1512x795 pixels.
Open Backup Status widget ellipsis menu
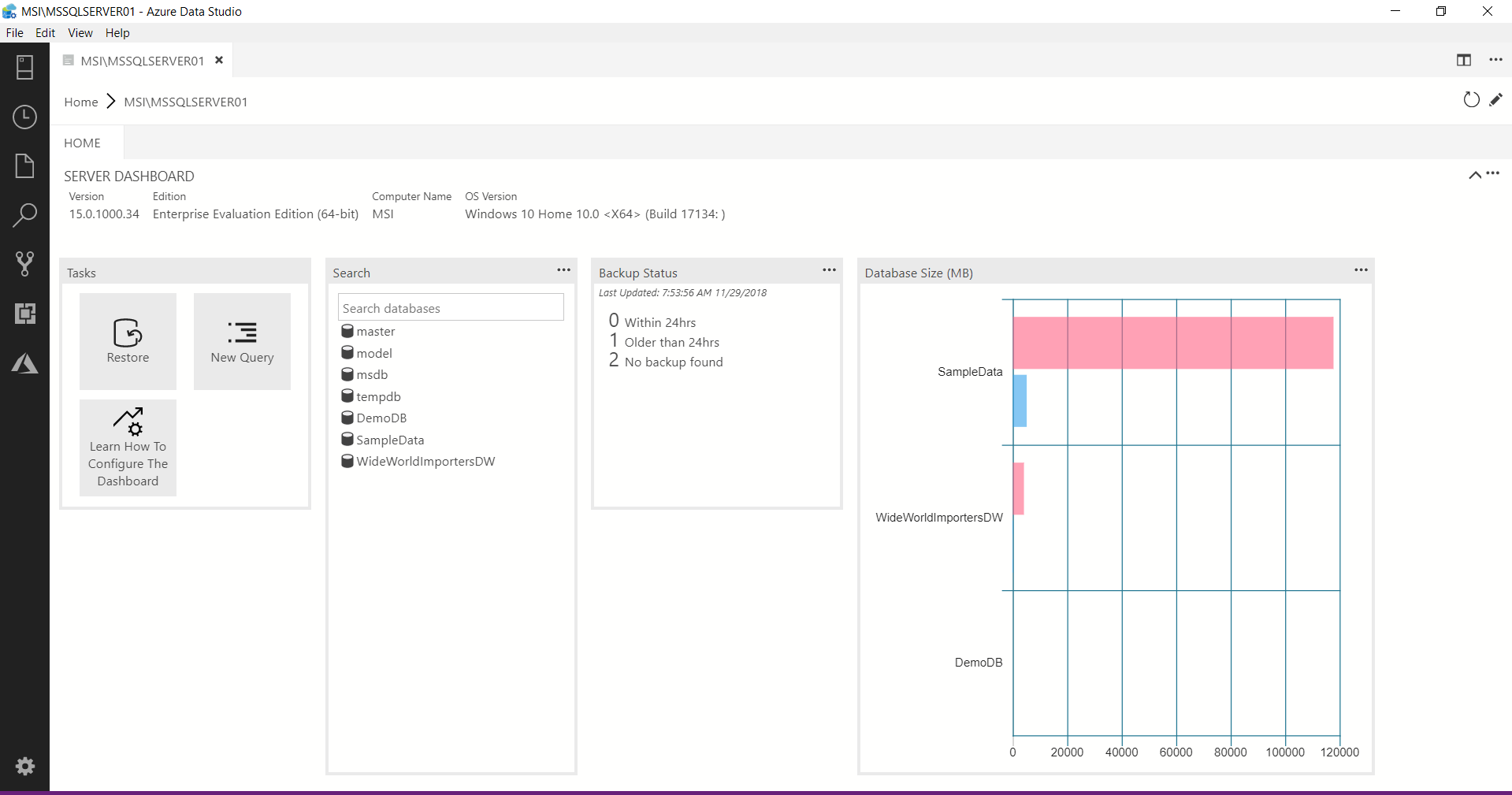tap(829, 270)
